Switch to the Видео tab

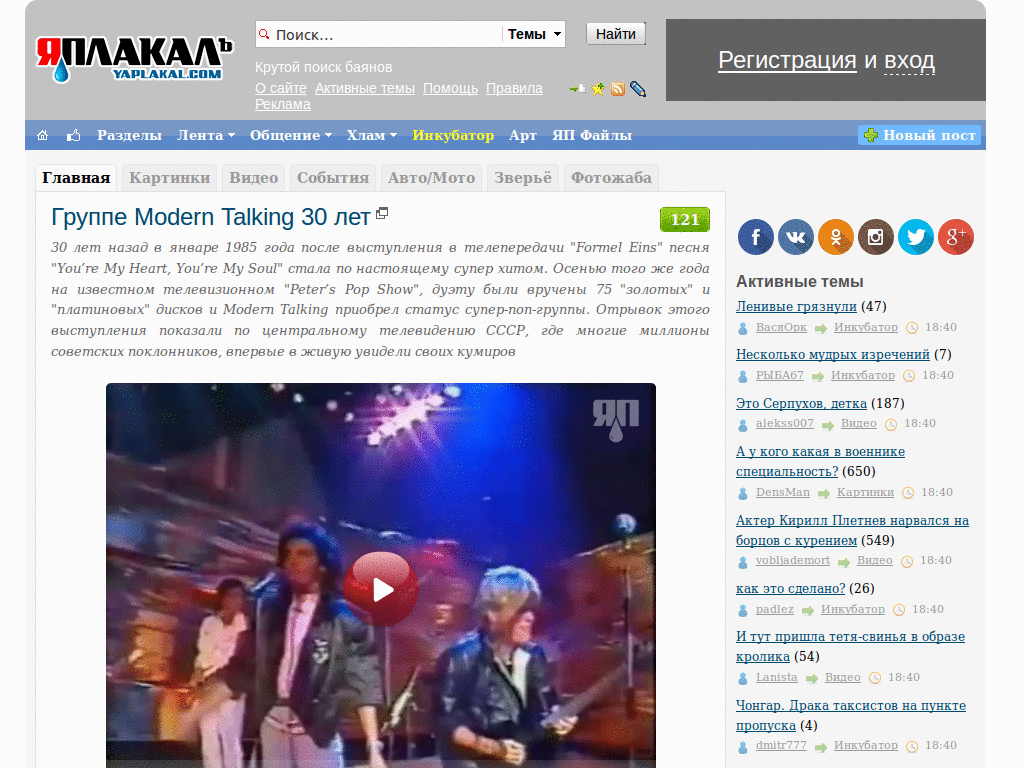(x=253, y=178)
